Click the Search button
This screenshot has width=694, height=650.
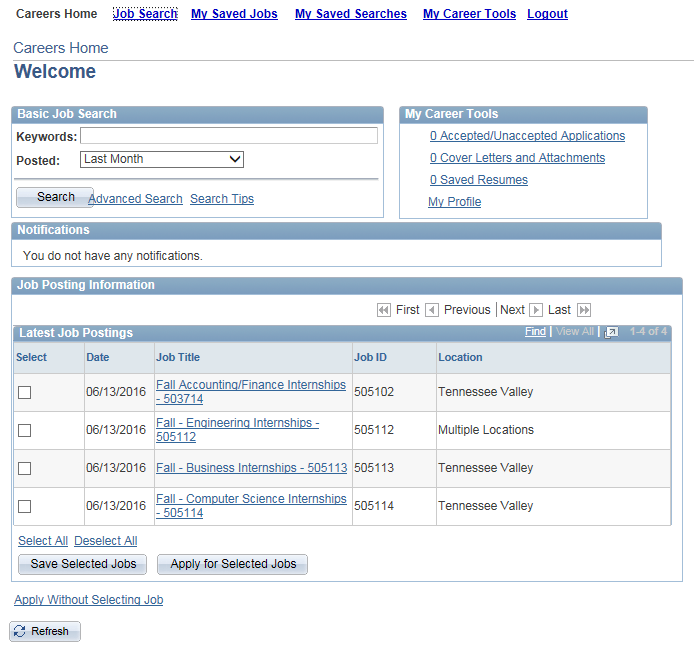click(55, 197)
